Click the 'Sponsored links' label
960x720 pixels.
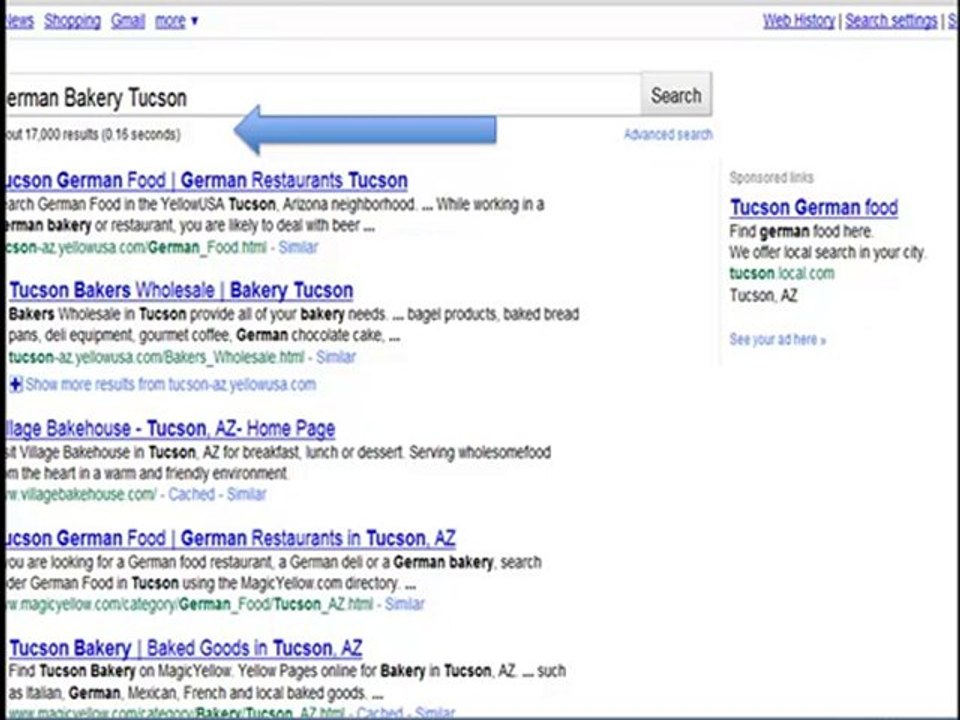[x=771, y=178]
